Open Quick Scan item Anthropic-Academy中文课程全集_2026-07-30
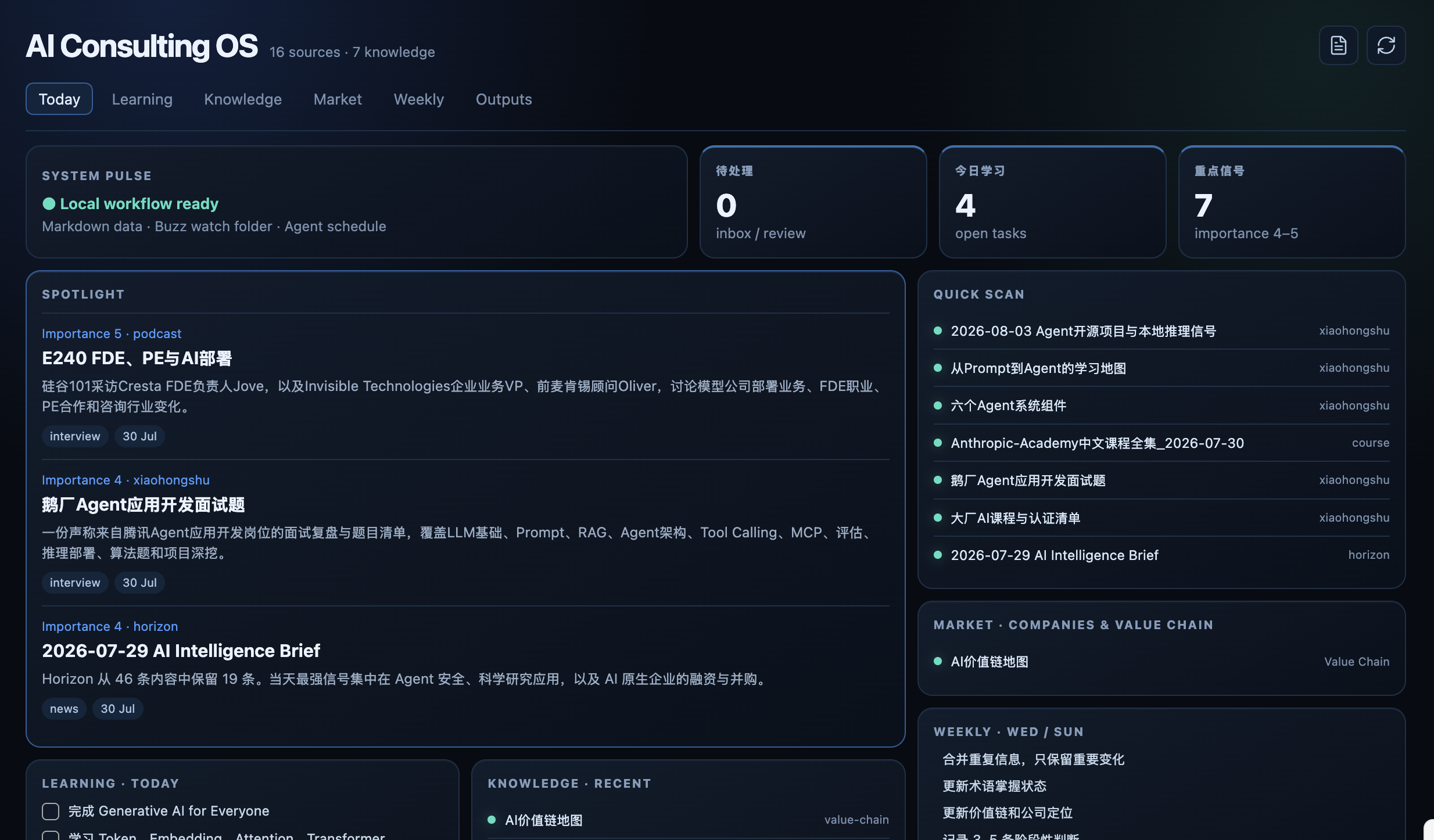This screenshot has height=840, width=1434. click(x=1161, y=443)
